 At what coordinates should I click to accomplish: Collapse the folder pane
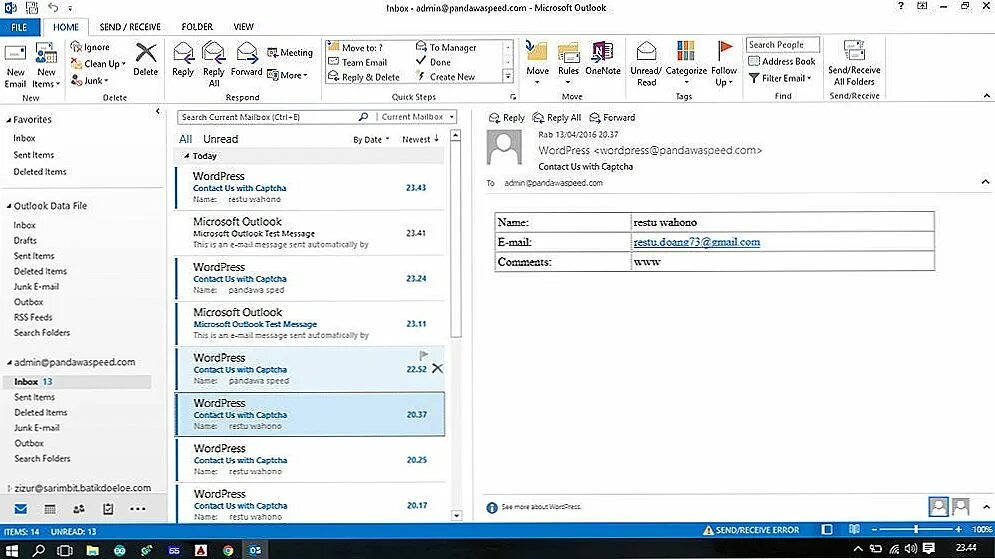coord(158,112)
